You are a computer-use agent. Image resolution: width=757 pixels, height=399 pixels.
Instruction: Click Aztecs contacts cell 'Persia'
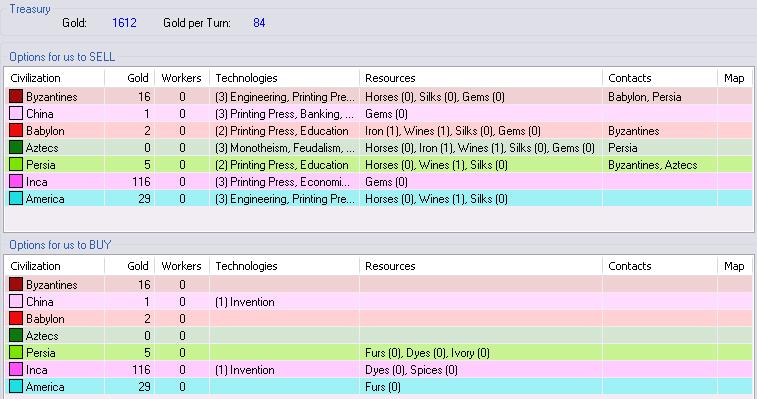pos(623,147)
